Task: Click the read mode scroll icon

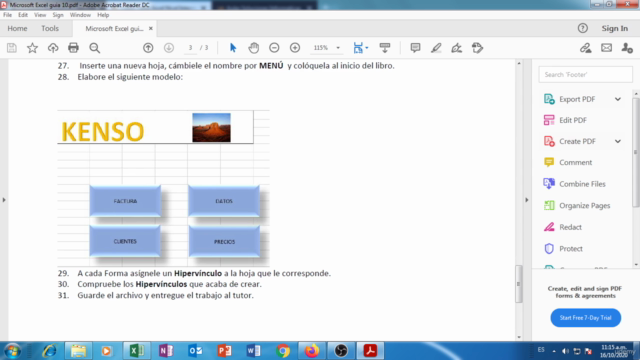Action: [385, 48]
